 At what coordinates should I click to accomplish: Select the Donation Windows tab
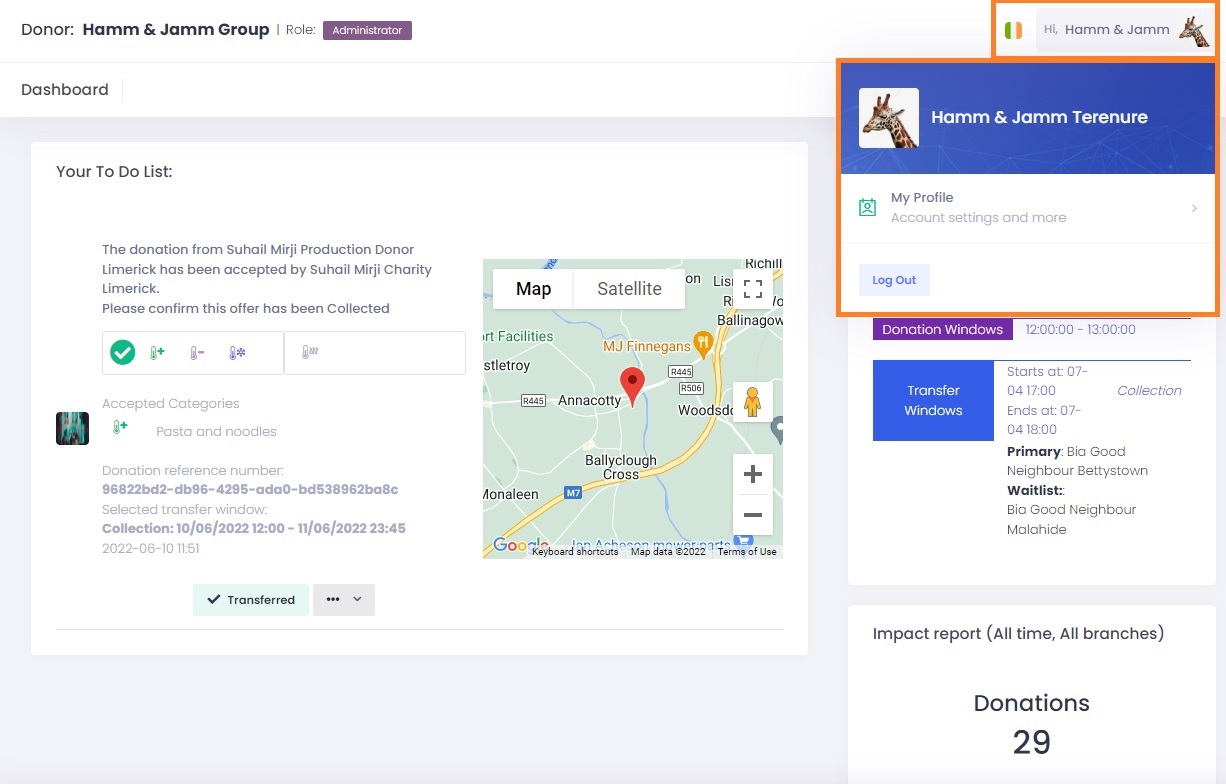pos(942,330)
